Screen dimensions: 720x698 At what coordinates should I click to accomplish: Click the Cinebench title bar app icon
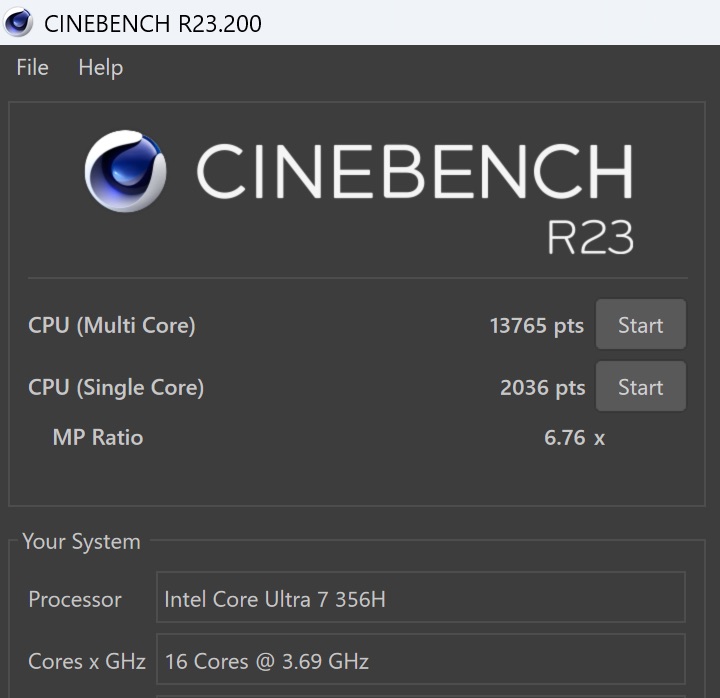[x=18, y=23]
